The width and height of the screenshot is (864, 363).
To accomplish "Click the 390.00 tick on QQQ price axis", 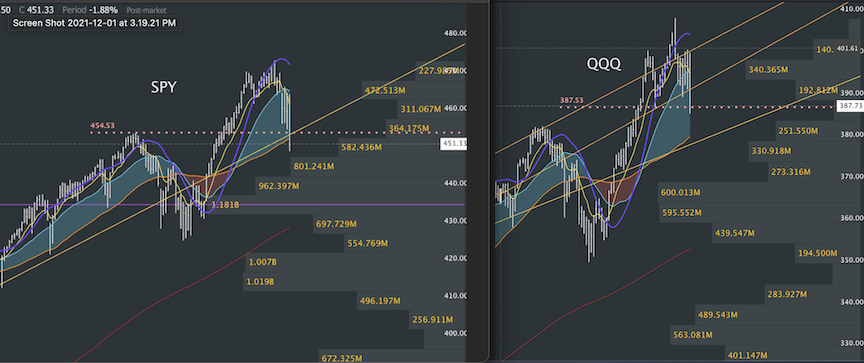I will [852, 93].
